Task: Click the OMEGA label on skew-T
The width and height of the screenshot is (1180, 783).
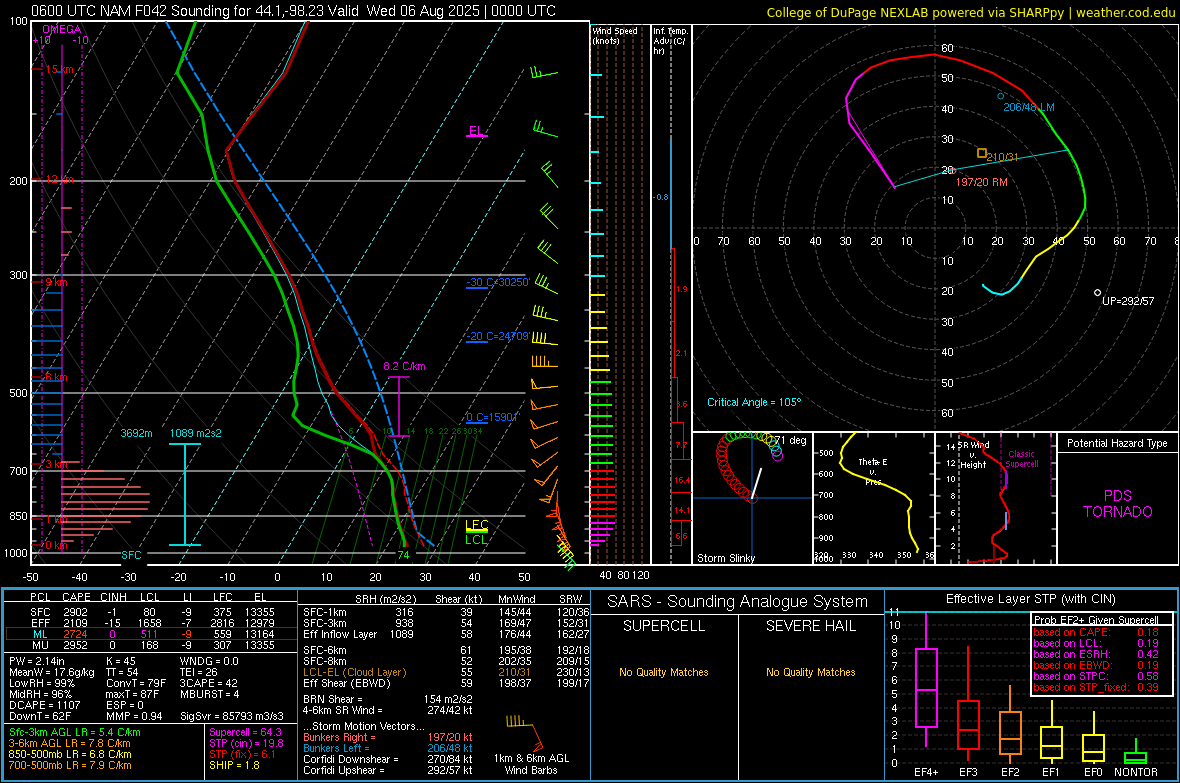Action: 62,29
